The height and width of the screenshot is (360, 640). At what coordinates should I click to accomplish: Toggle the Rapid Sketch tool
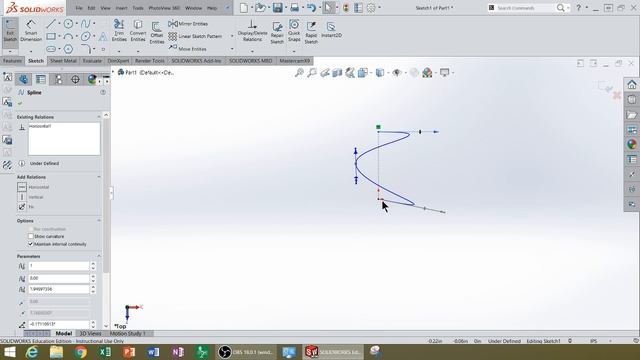point(311,33)
